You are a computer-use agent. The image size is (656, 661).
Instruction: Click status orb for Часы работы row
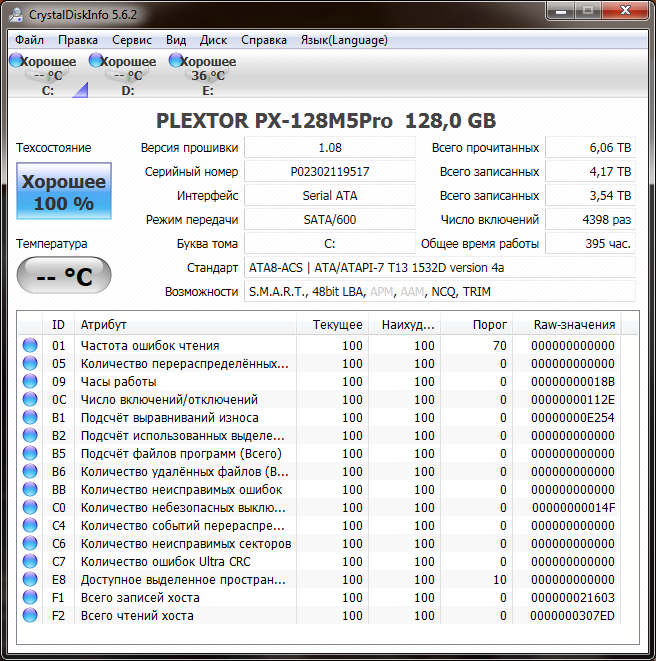[x=30, y=382]
